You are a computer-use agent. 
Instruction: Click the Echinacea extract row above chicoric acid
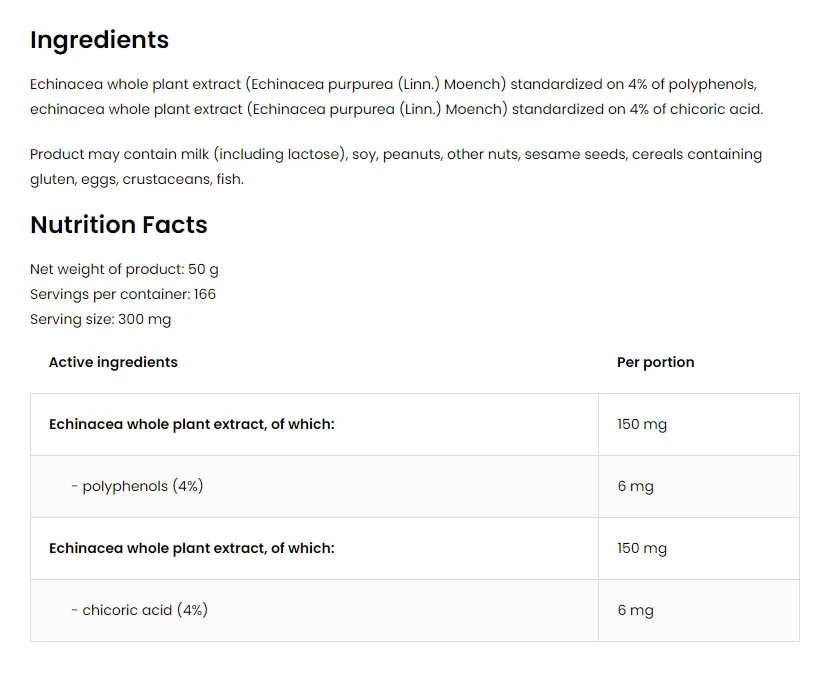191,548
